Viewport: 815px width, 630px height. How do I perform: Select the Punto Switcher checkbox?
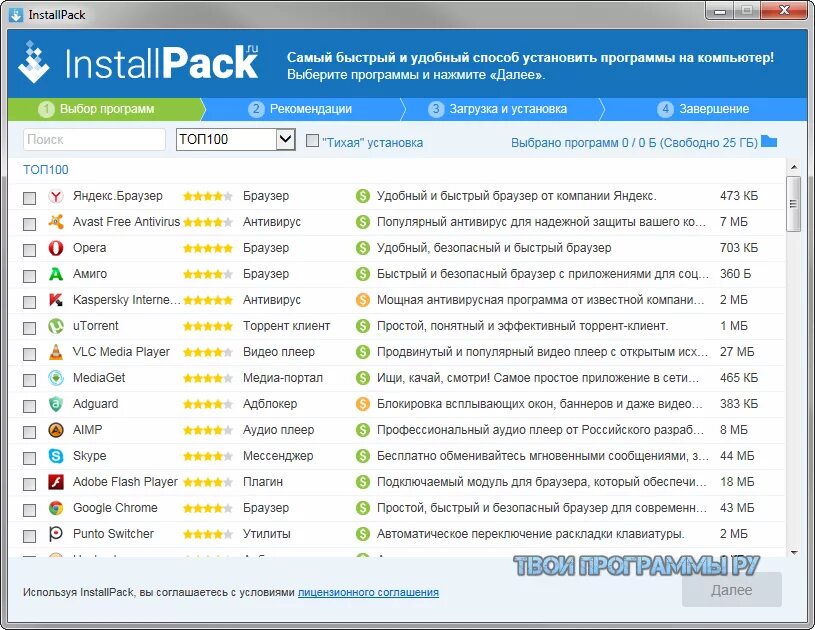tap(30, 536)
